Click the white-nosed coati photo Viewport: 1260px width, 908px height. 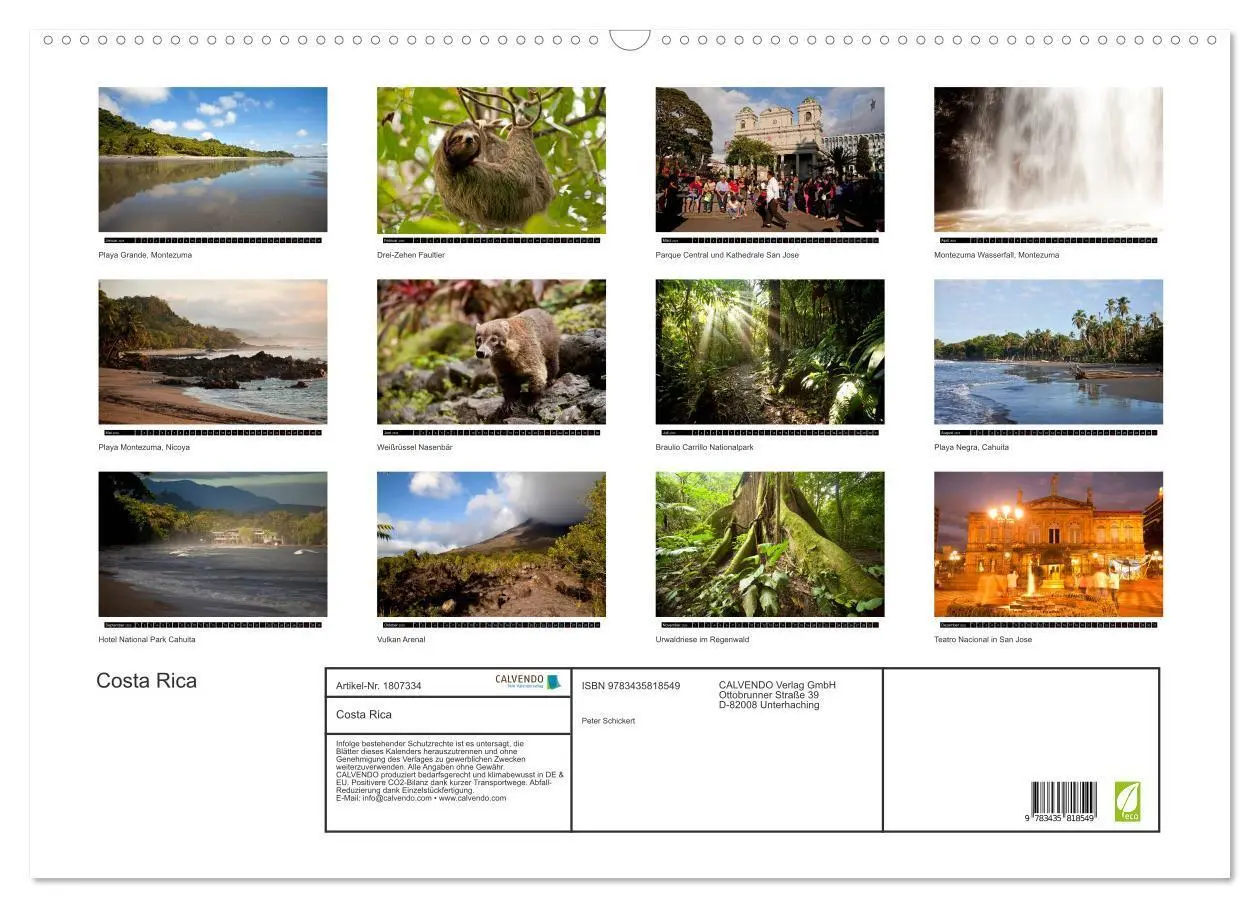(491, 352)
